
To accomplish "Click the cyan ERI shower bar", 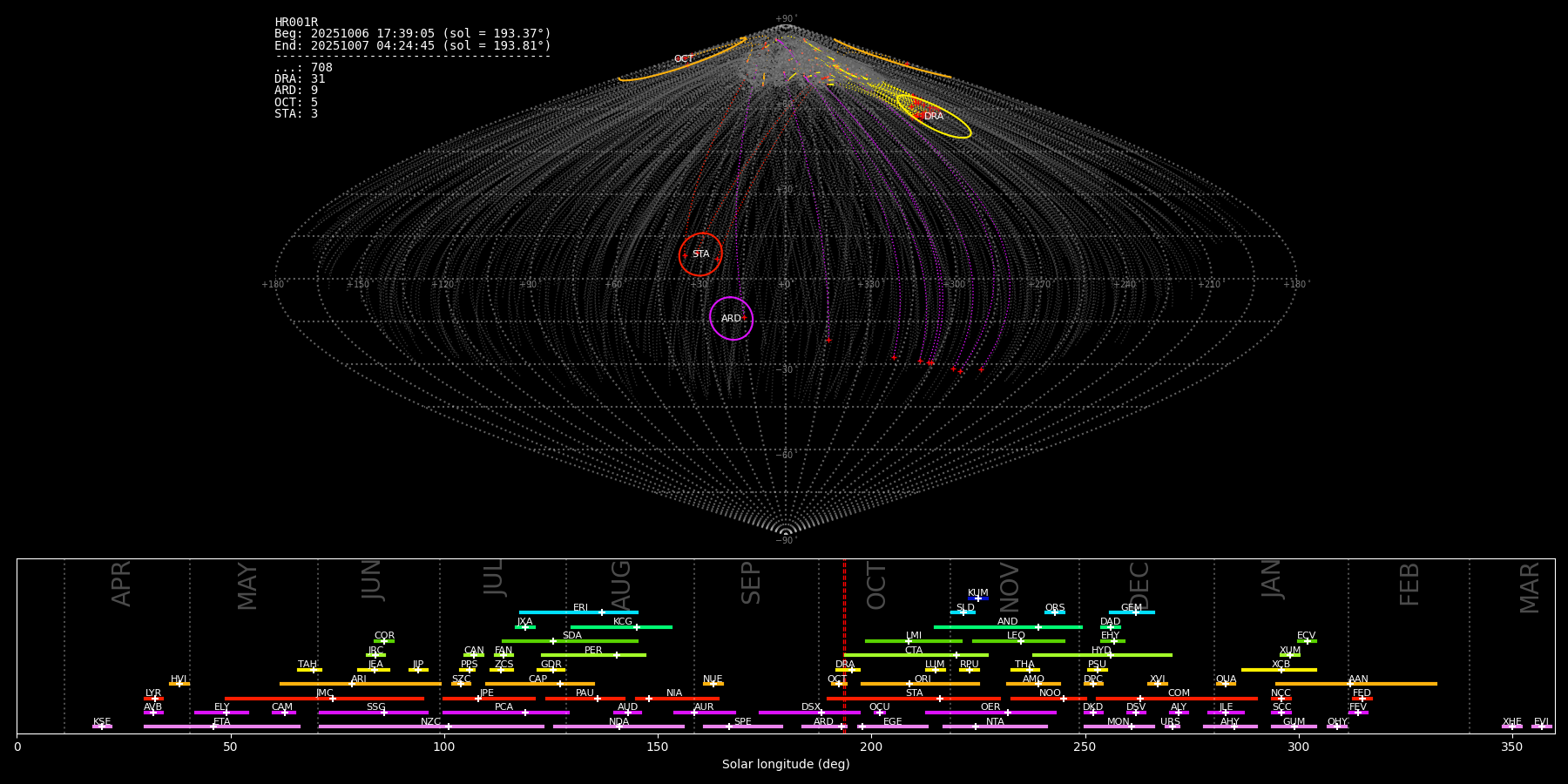I will click(578, 612).
